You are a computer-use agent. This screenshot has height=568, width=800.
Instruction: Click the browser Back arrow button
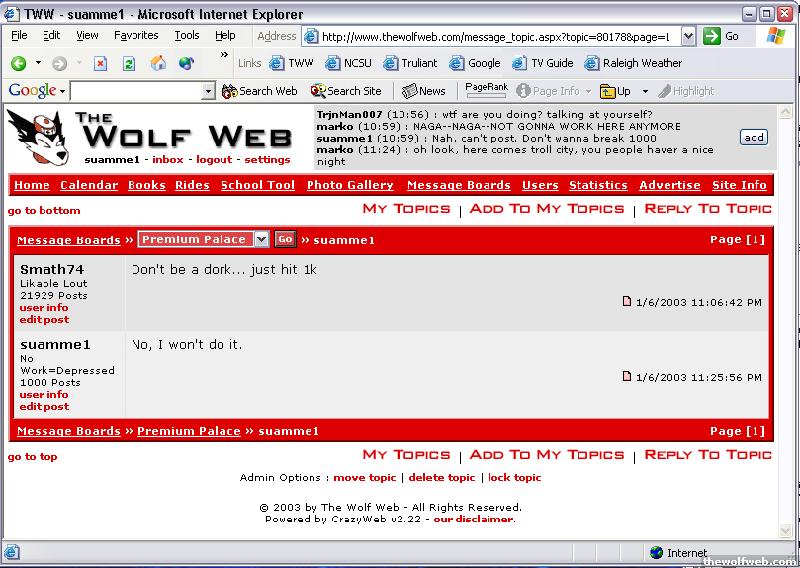coord(19,63)
